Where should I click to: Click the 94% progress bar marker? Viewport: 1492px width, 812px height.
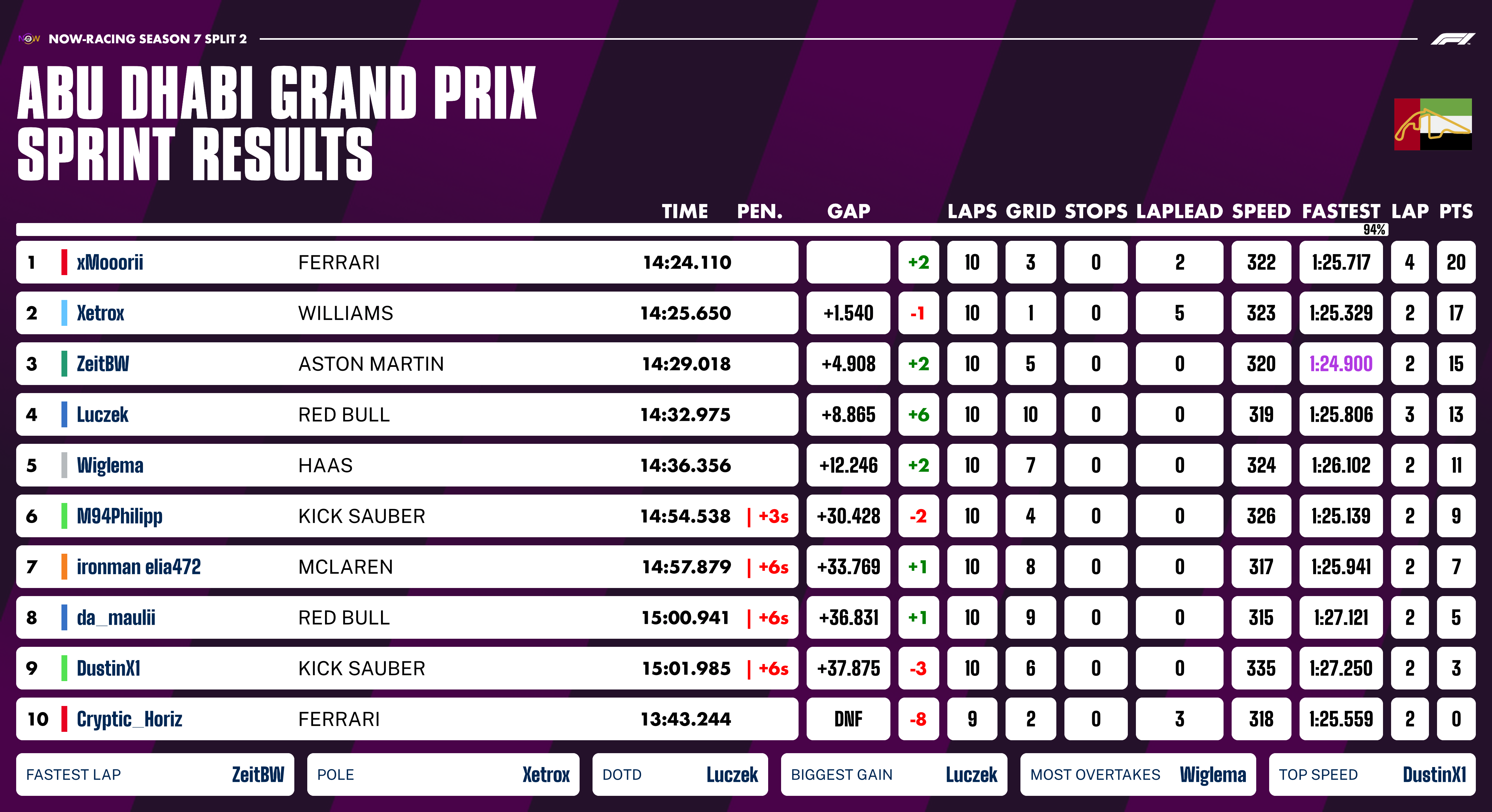point(1374,229)
